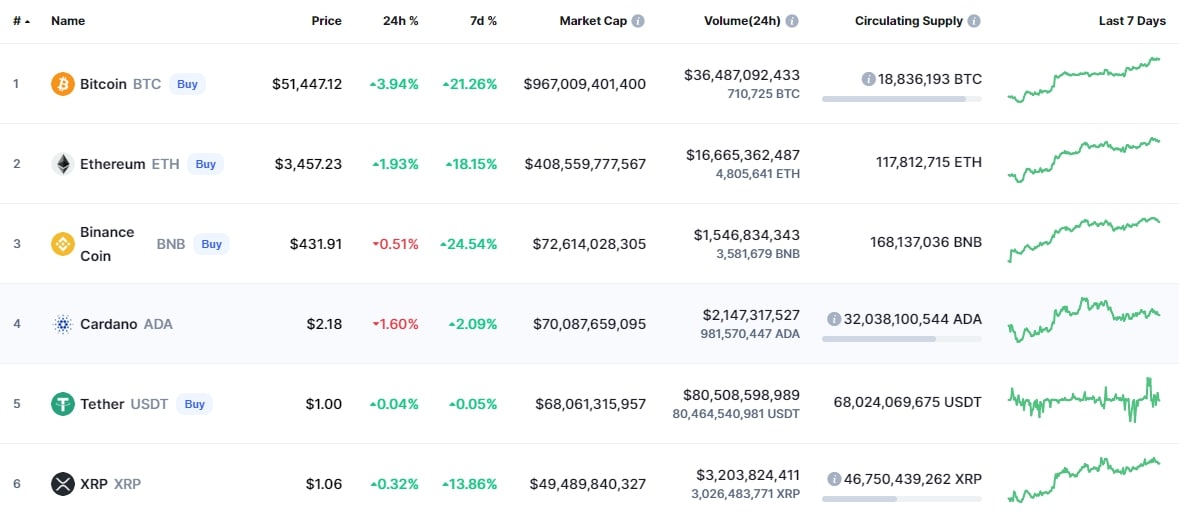Click XRP 7d change 13.86%

tap(470, 484)
